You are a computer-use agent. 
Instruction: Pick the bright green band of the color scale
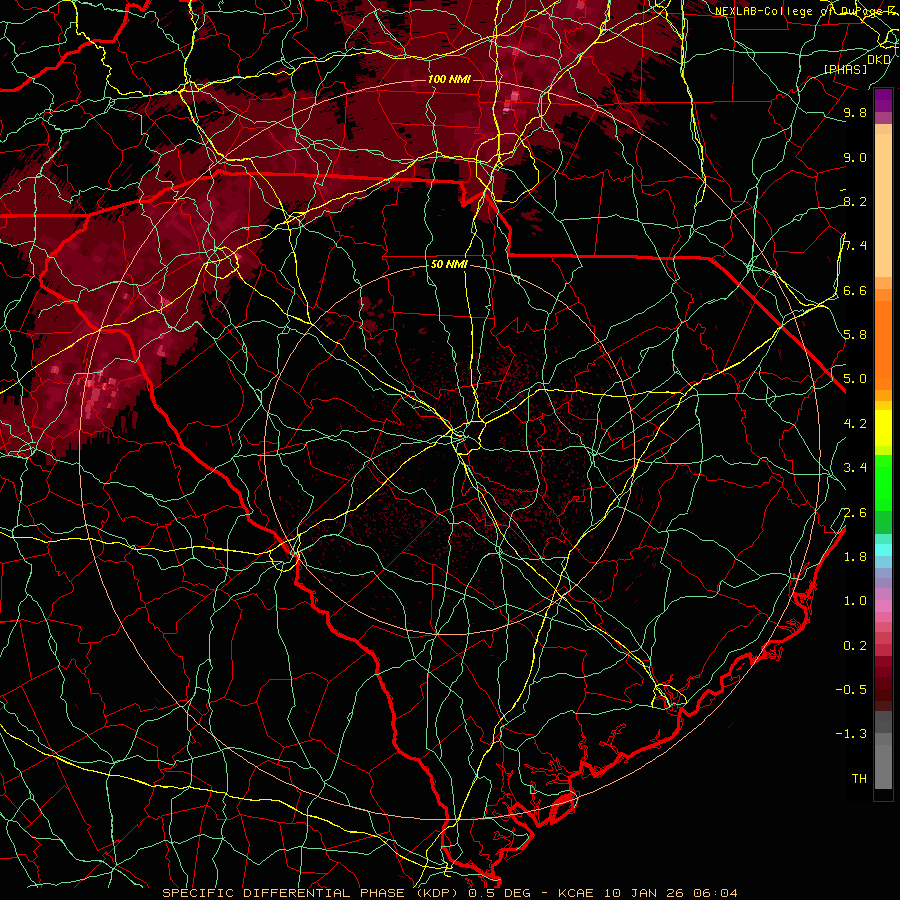pos(883,483)
